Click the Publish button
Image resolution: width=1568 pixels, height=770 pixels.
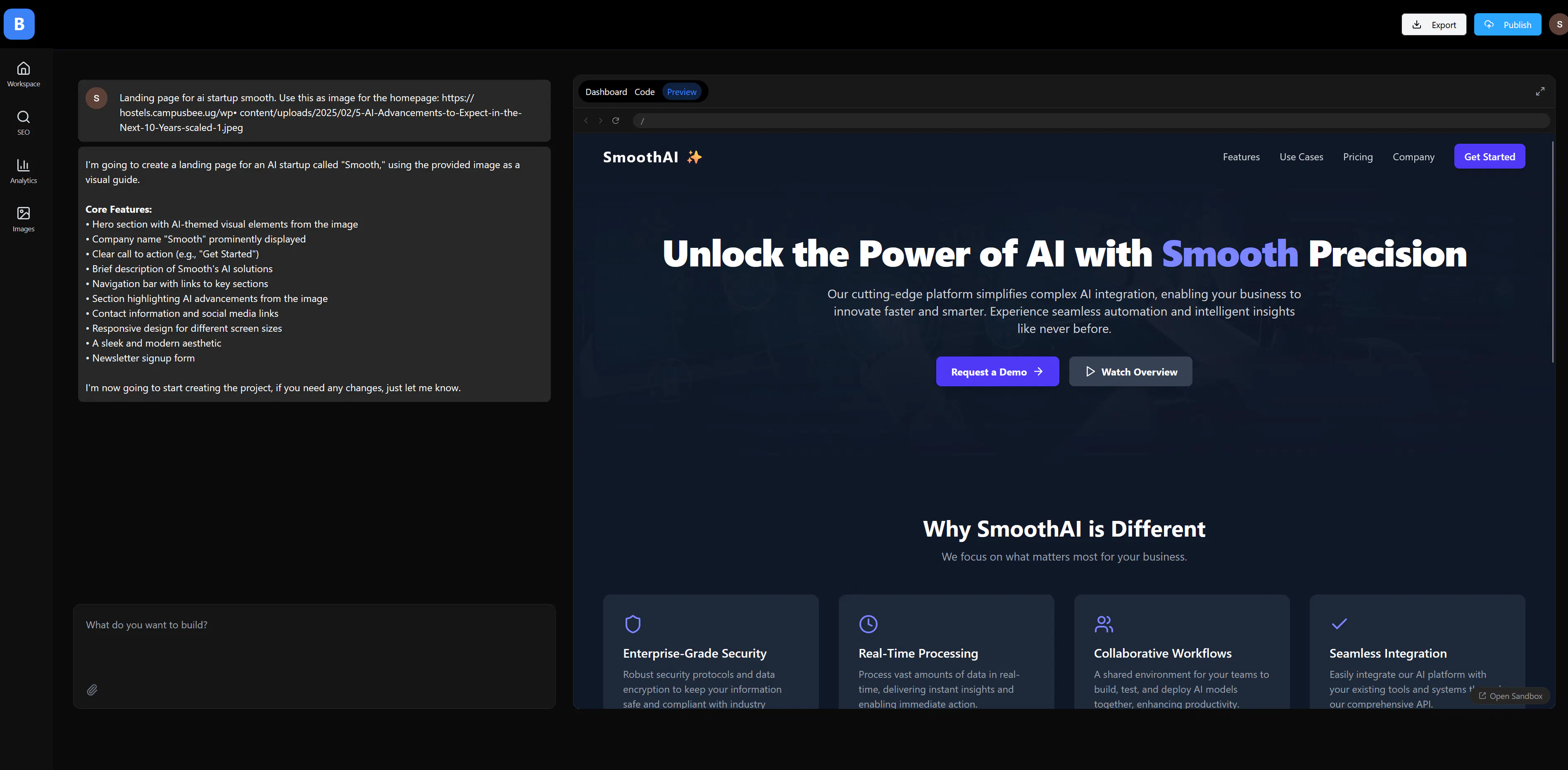[x=1508, y=24]
